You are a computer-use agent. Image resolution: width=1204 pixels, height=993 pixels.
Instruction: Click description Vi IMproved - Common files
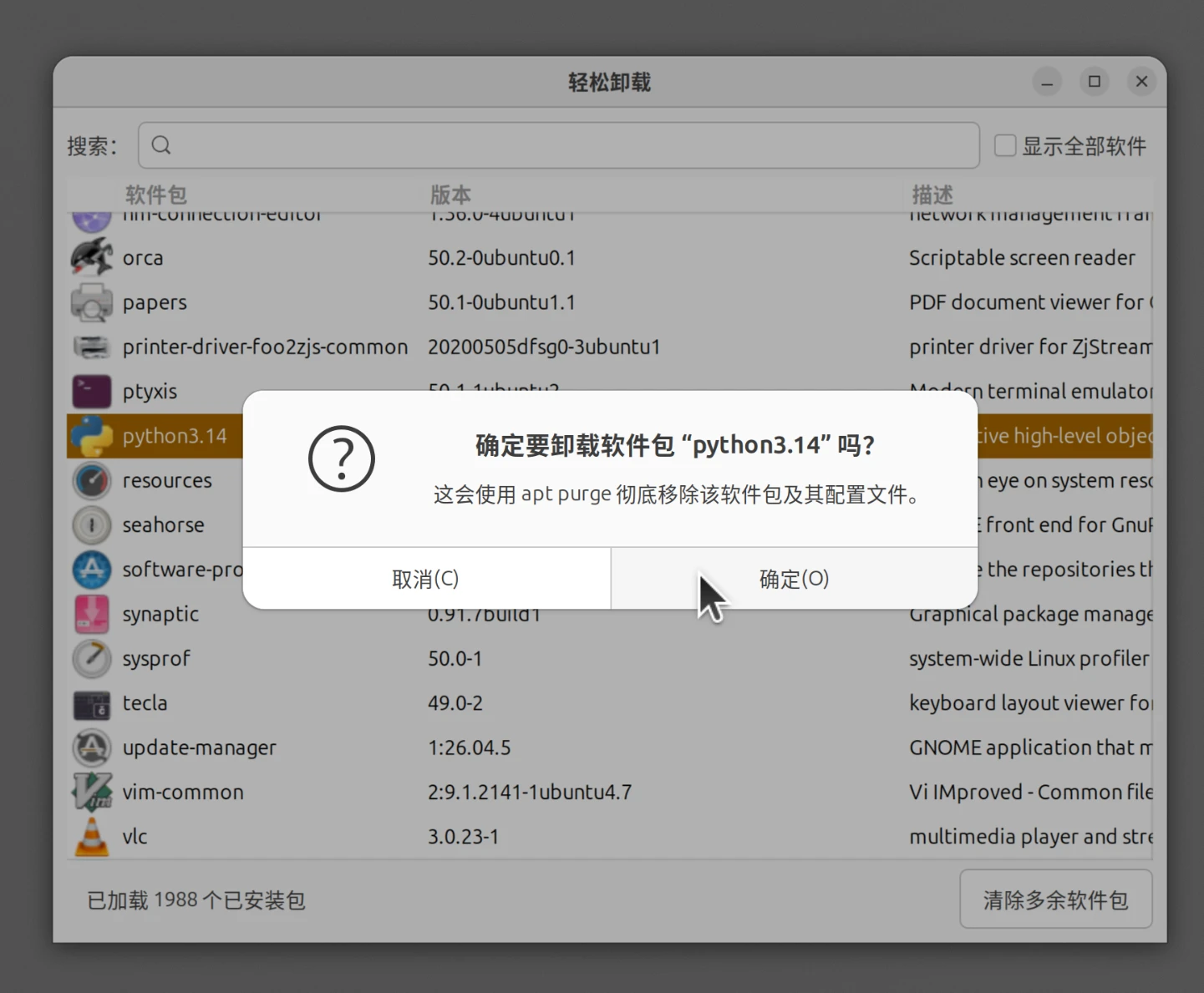[1031, 792]
